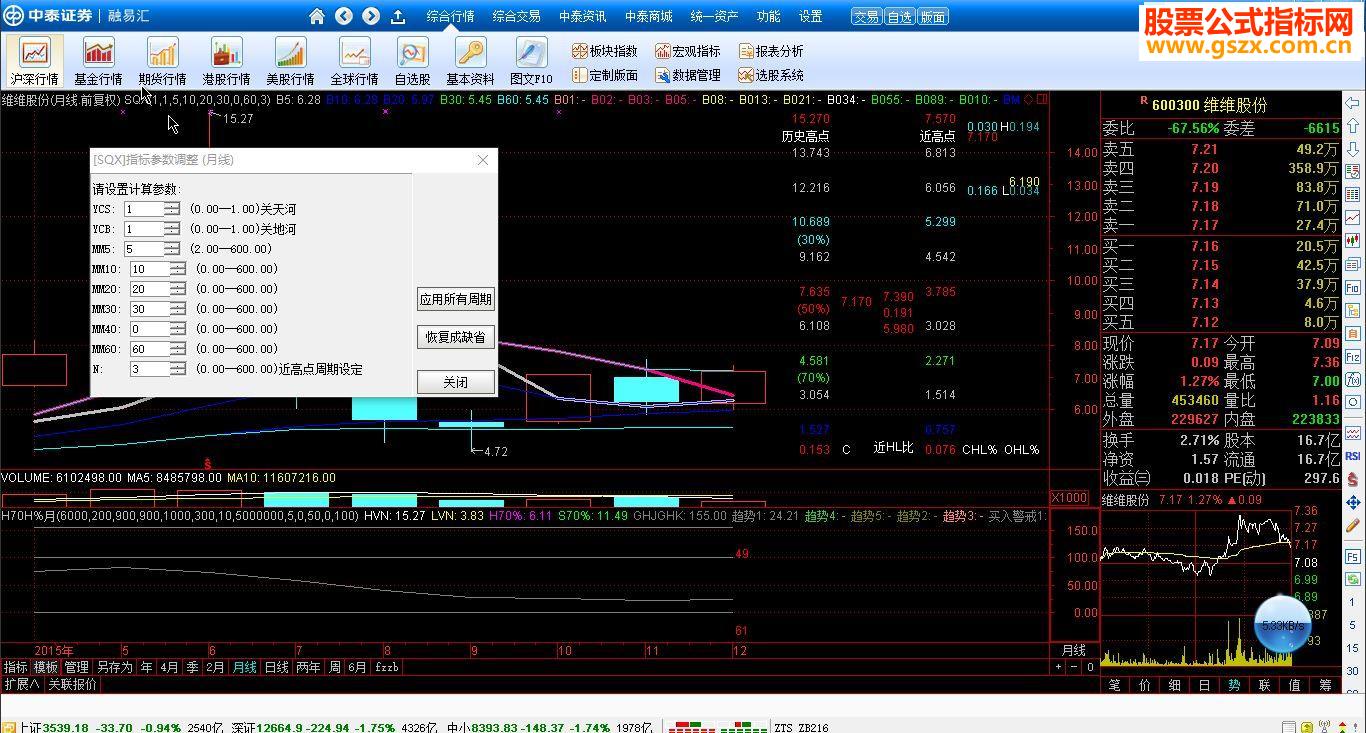Screen dimensions: 1366x733
Task: Adjust the MM20 spinner arrows
Action: [x=178, y=289]
